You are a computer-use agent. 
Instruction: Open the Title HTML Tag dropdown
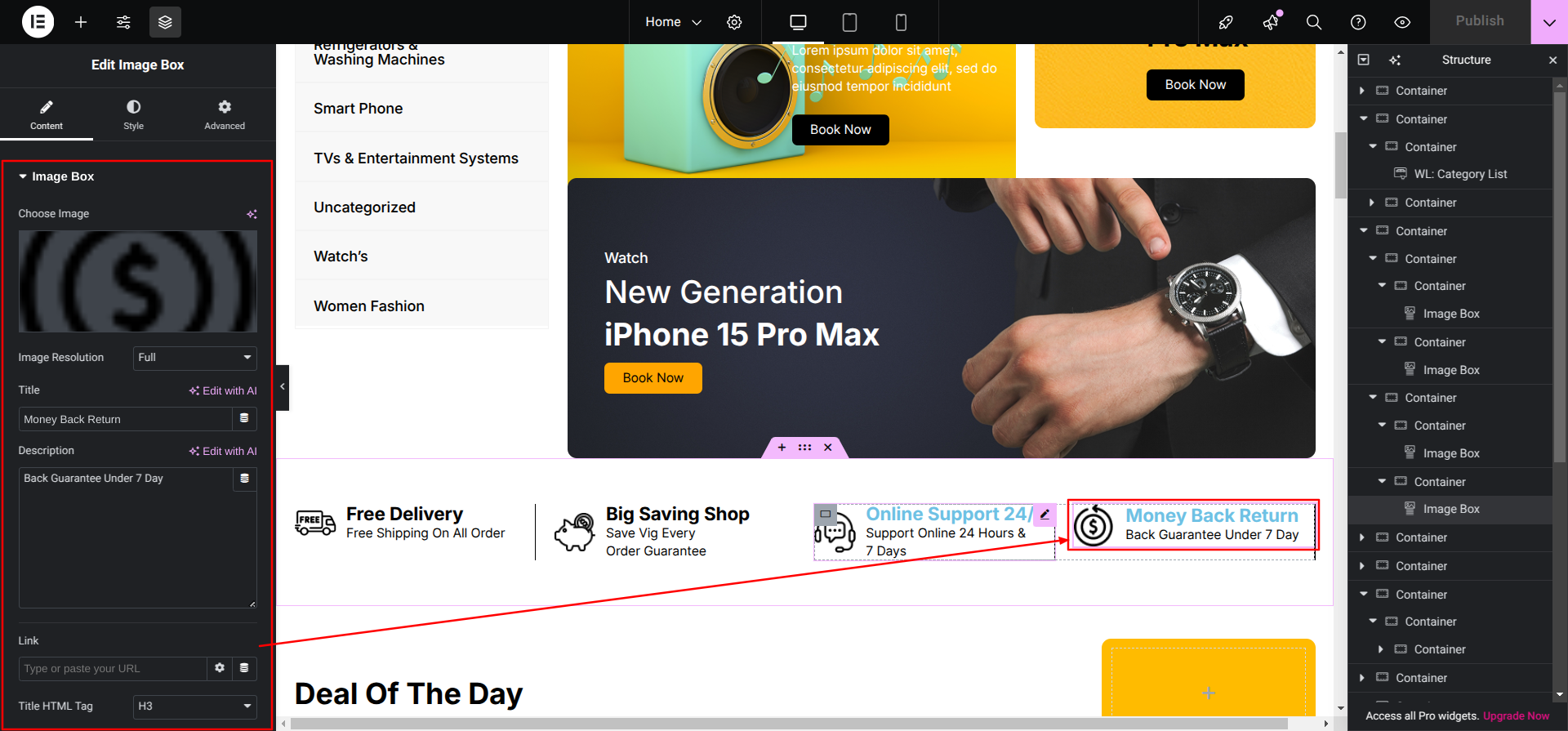coord(194,706)
